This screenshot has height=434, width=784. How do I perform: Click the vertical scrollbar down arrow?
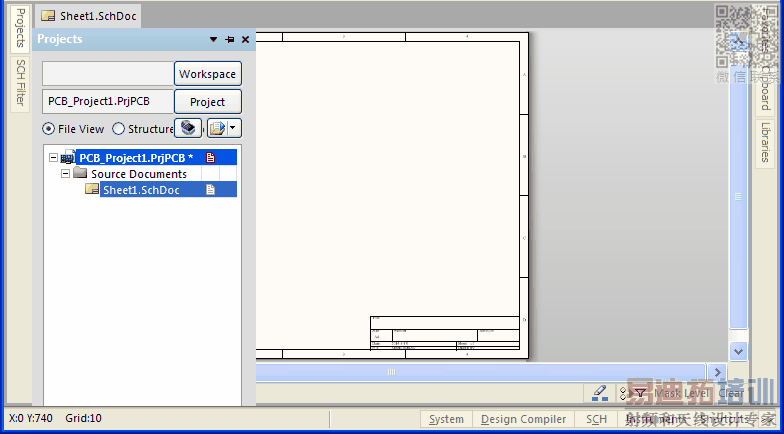[738, 352]
